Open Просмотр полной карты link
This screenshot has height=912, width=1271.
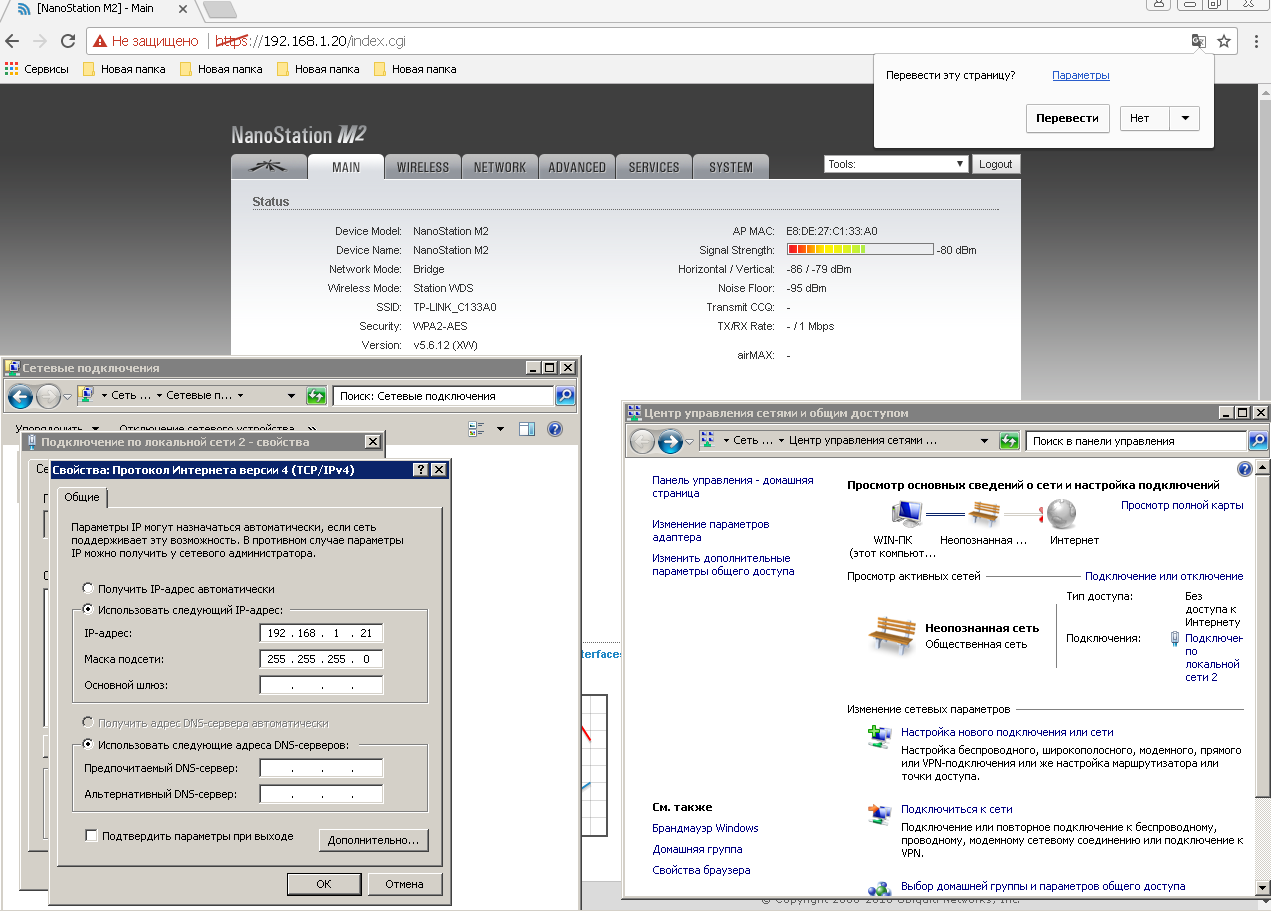point(1182,505)
